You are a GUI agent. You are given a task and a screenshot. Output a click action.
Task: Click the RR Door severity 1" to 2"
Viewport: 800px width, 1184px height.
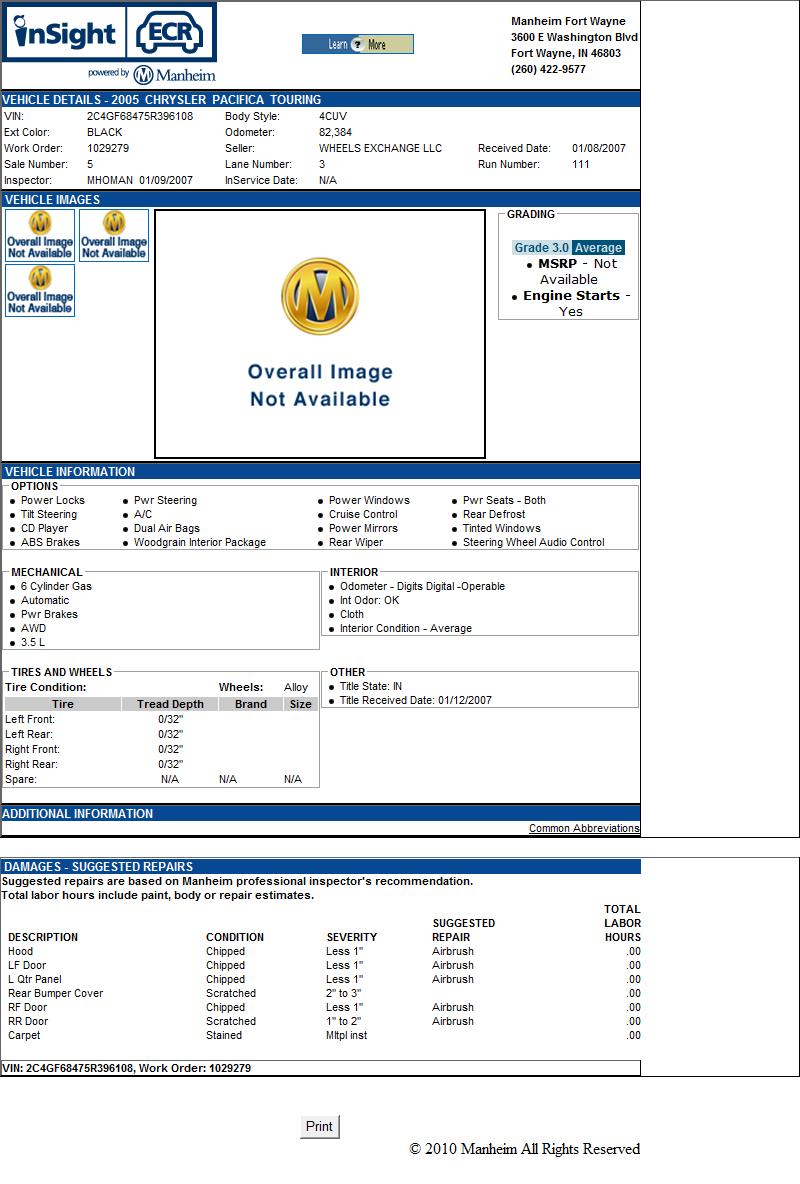pos(344,1021)
